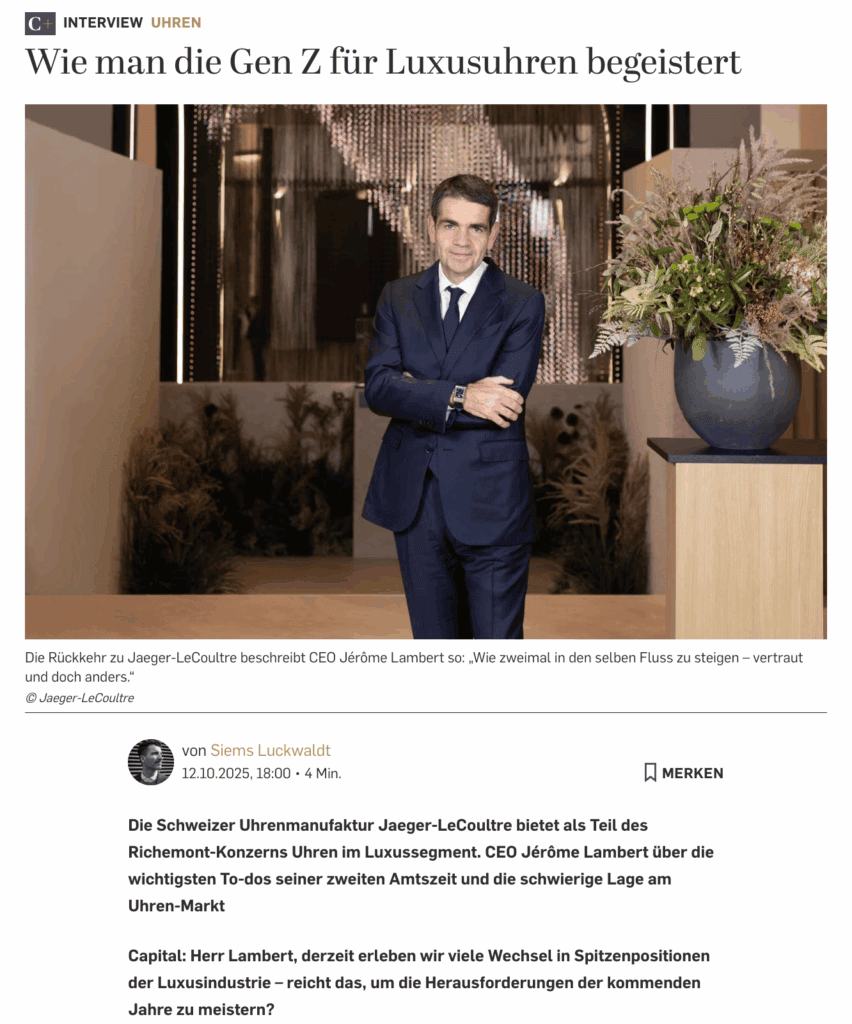This screenshot has width=852, height=1024.
Task: Click the bookmark icon beside MERKEN
Action: pos(650,773)
